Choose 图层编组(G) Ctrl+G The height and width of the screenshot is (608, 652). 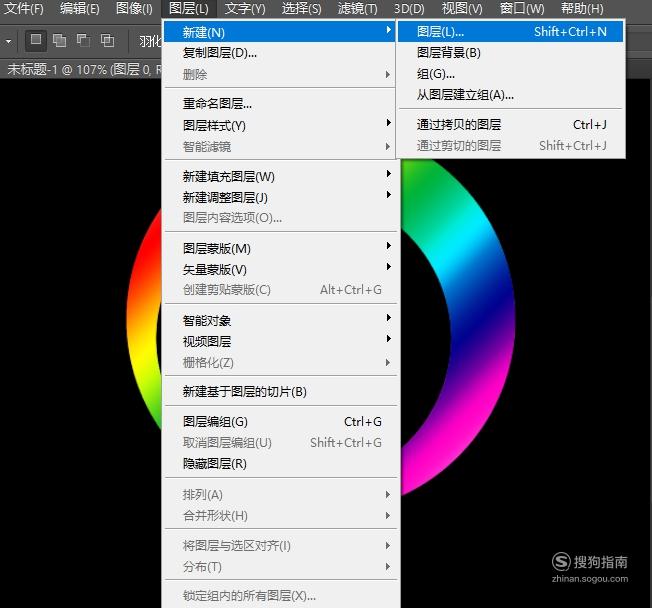pyautogui.click(x=279, y=422)
